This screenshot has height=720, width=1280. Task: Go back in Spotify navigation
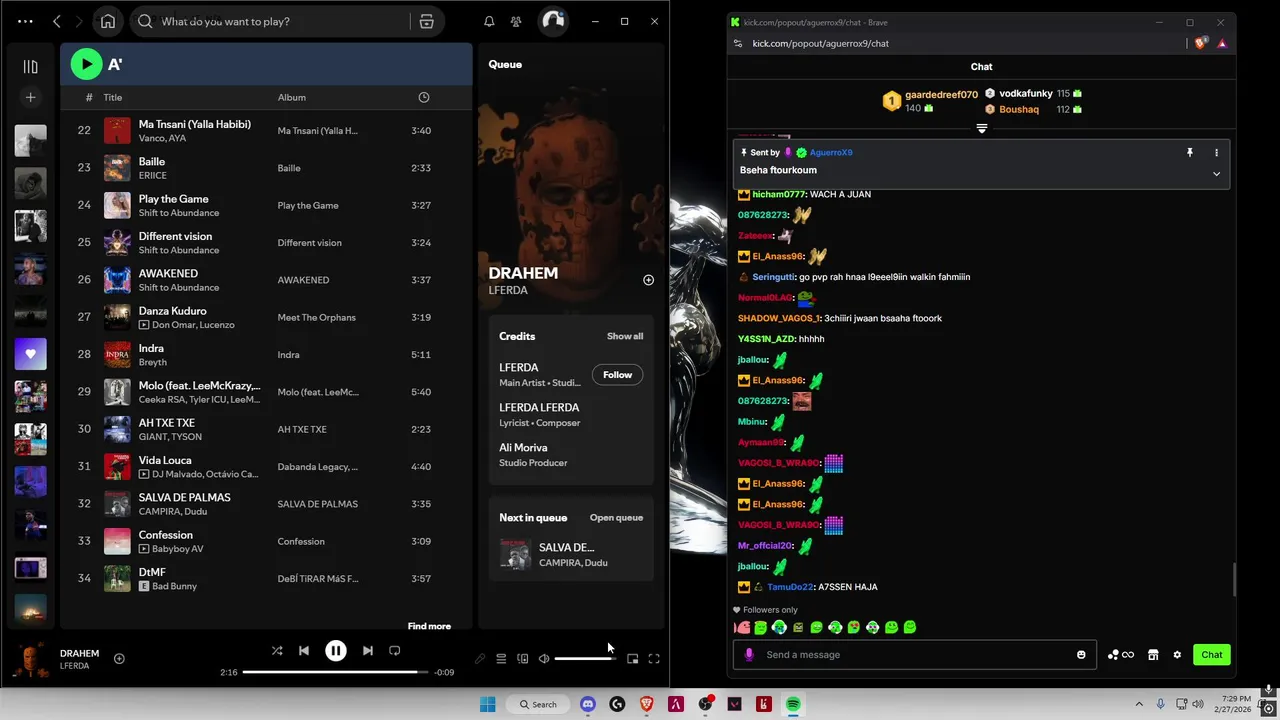tap(57, 21)
